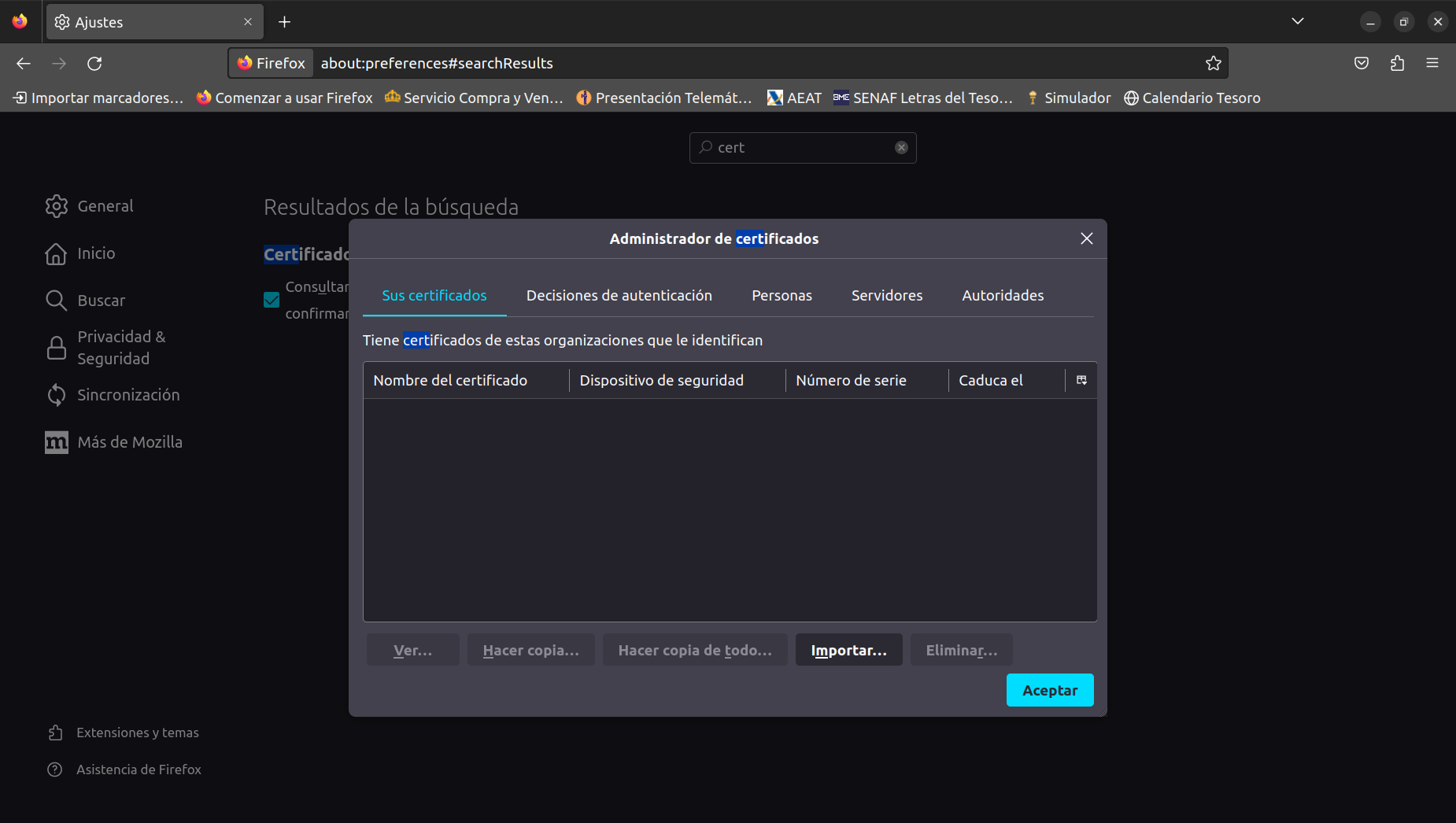Open the Pocket save icon
Image resolution: width=1456 pixels, height=823 pixels.
coord(1362,63)
